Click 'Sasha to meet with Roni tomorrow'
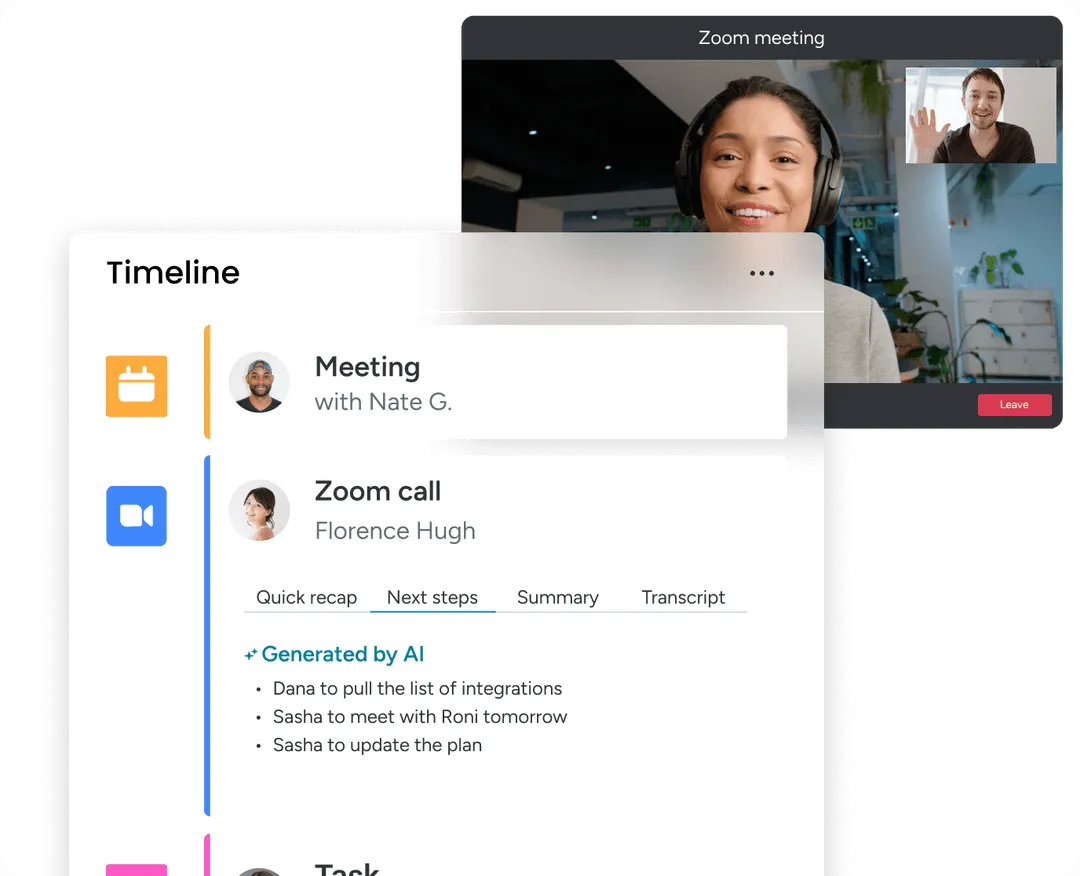 click(420, 717)
